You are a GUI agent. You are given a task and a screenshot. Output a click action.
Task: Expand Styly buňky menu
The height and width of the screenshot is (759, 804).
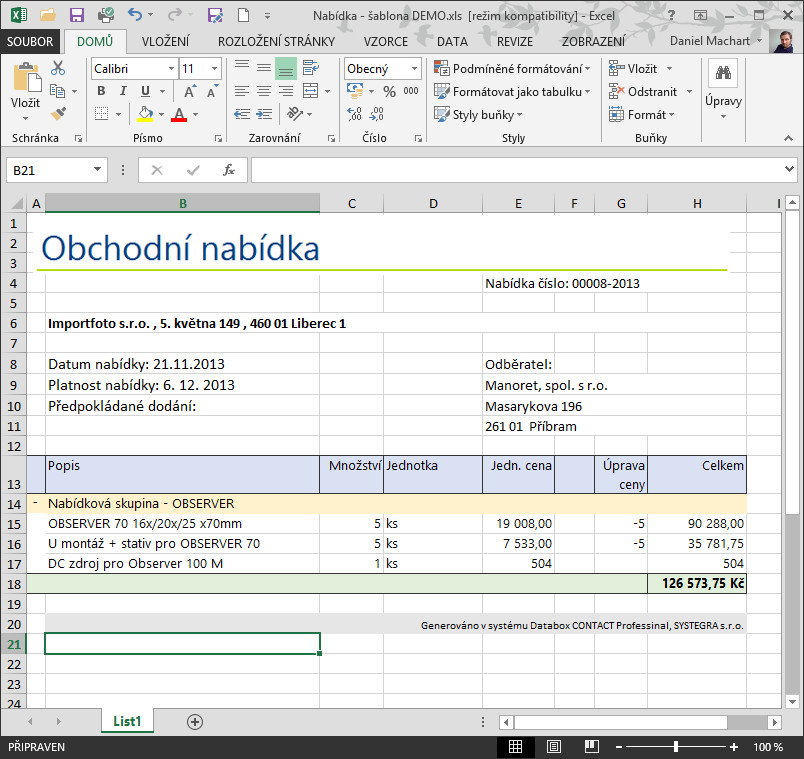point(478,114)
